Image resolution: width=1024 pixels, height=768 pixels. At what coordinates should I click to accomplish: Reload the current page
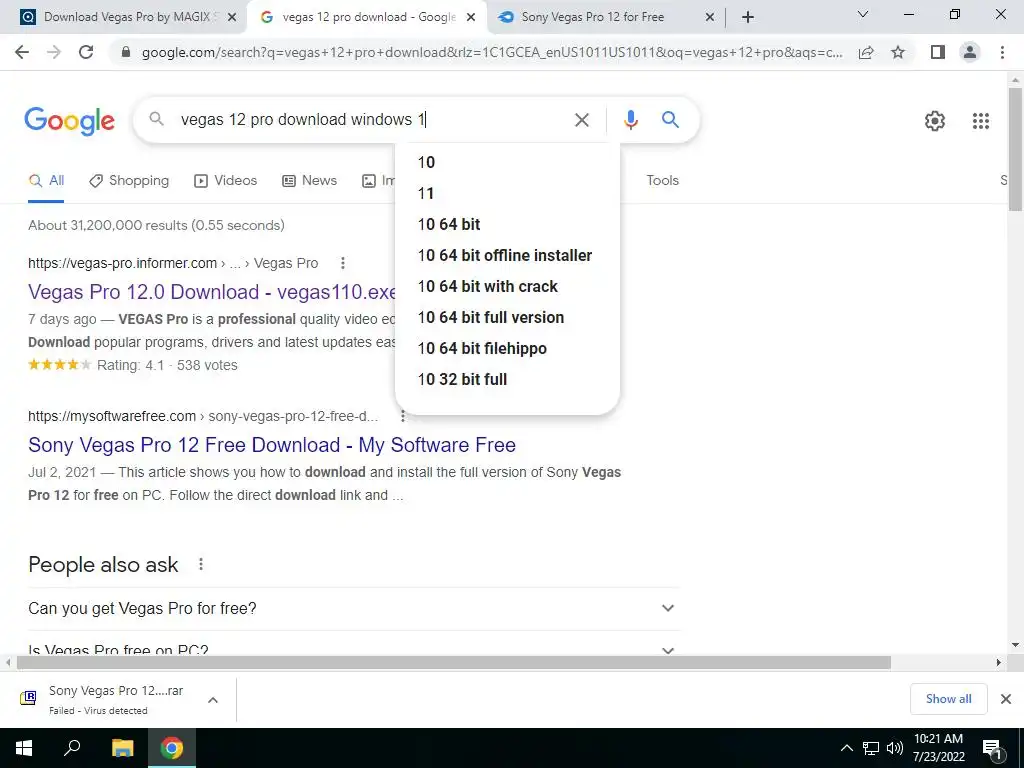tap(86, 52)
